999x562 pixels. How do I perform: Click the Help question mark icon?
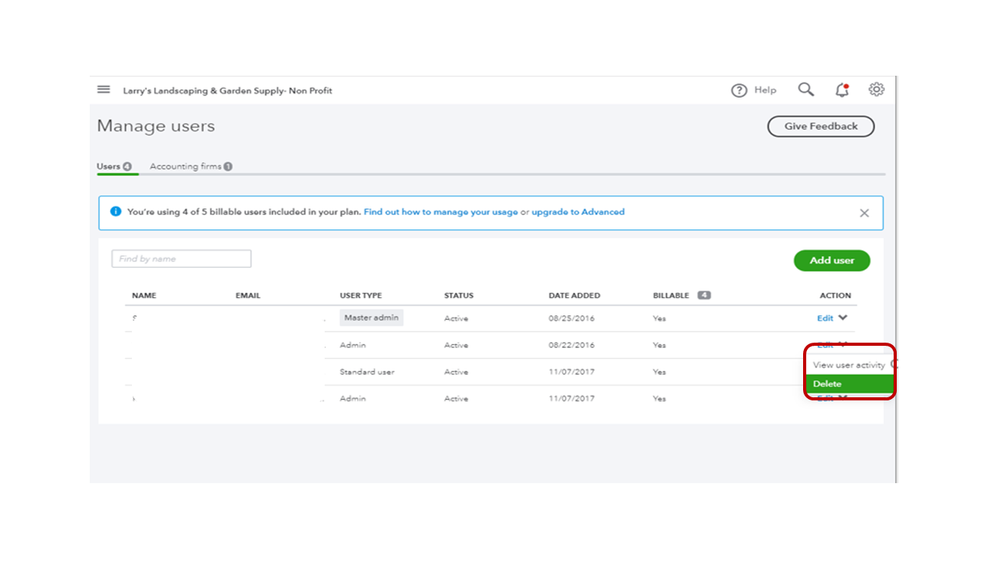point(739,90)
